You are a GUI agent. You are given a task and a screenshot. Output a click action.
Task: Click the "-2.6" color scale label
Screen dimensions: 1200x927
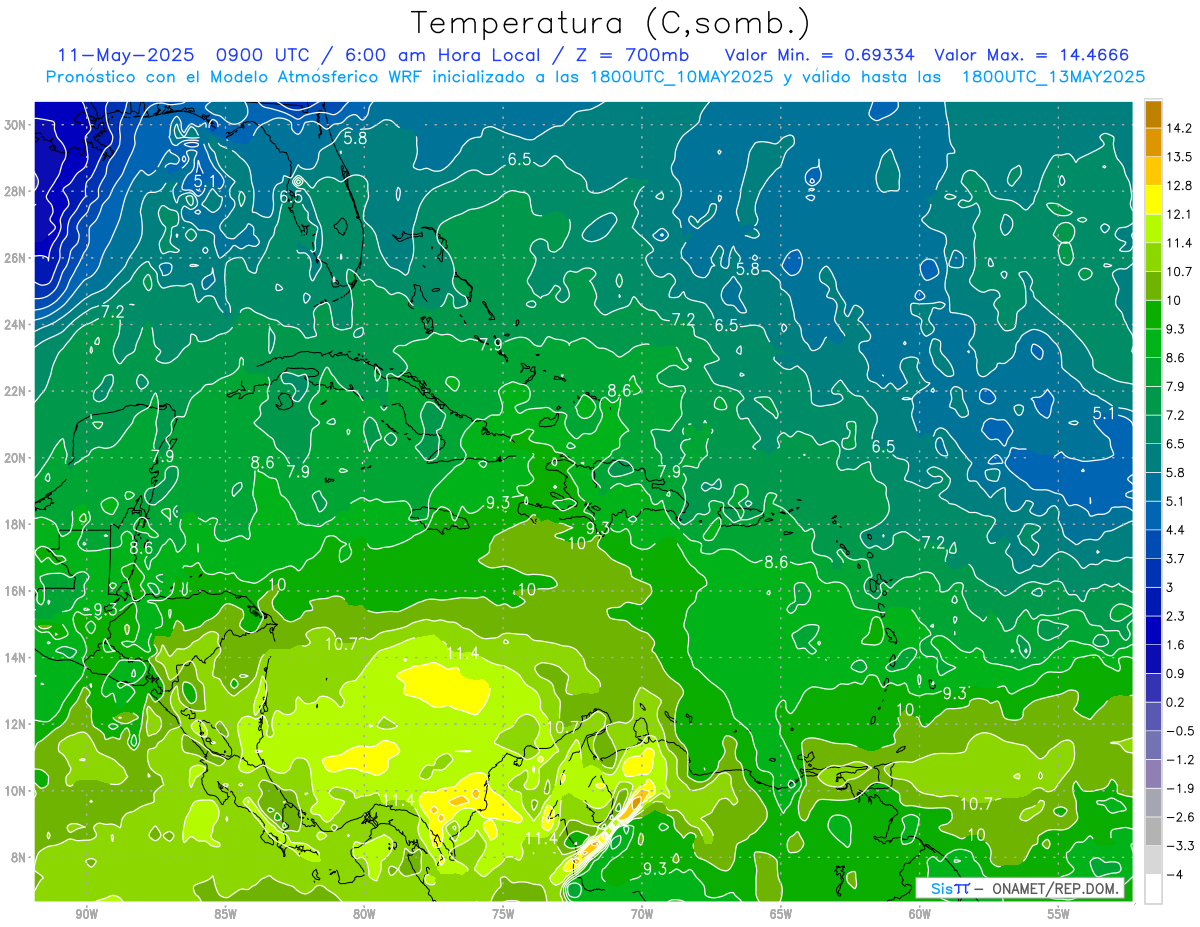1179,817
